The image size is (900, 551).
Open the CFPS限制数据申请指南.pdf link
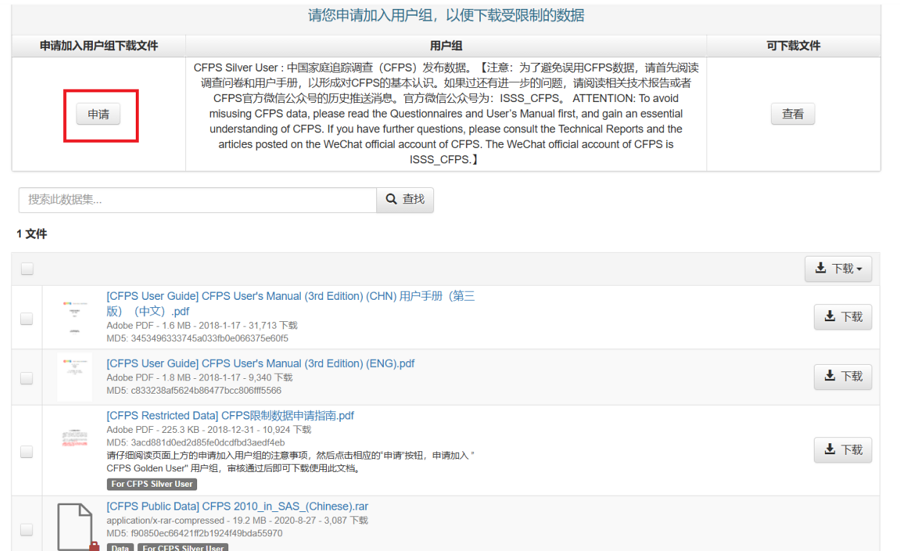[x=230, y=416]
